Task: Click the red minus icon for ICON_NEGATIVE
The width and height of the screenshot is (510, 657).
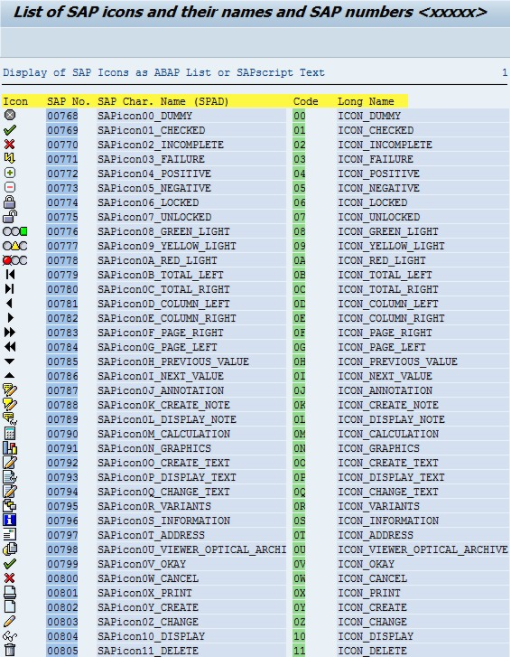Action: pyautogui.click(x=10, y=188)
